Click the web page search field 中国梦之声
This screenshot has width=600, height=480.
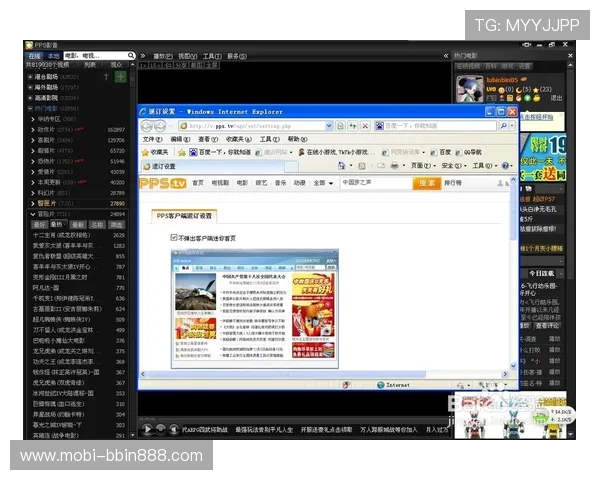click(376, 183)
